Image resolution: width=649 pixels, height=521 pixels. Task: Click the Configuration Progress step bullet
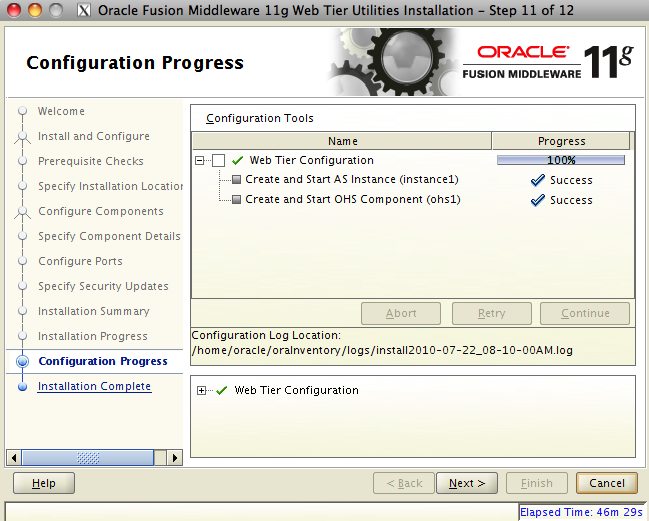22,362
